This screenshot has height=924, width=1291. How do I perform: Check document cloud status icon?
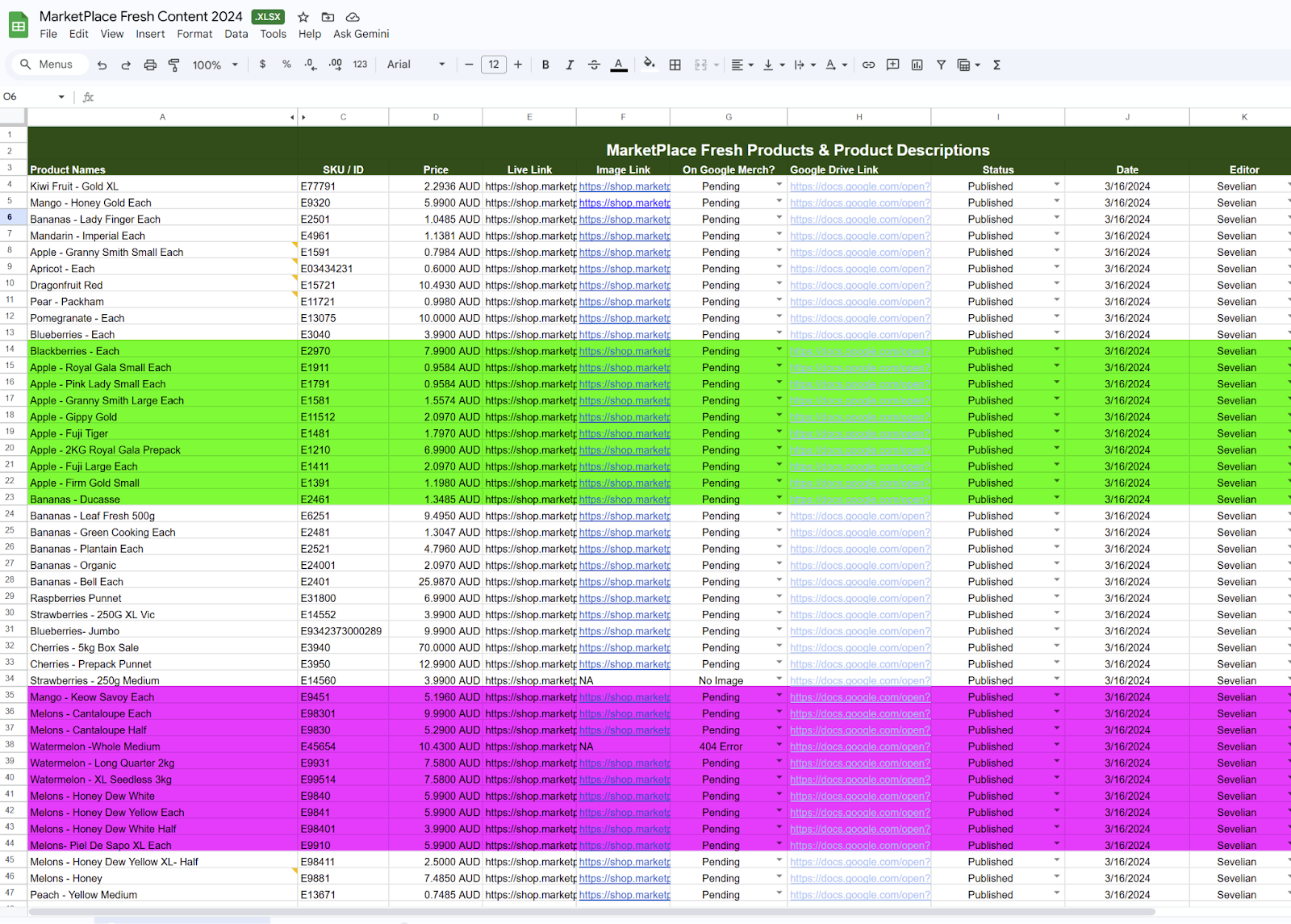[x=353, y=17]
